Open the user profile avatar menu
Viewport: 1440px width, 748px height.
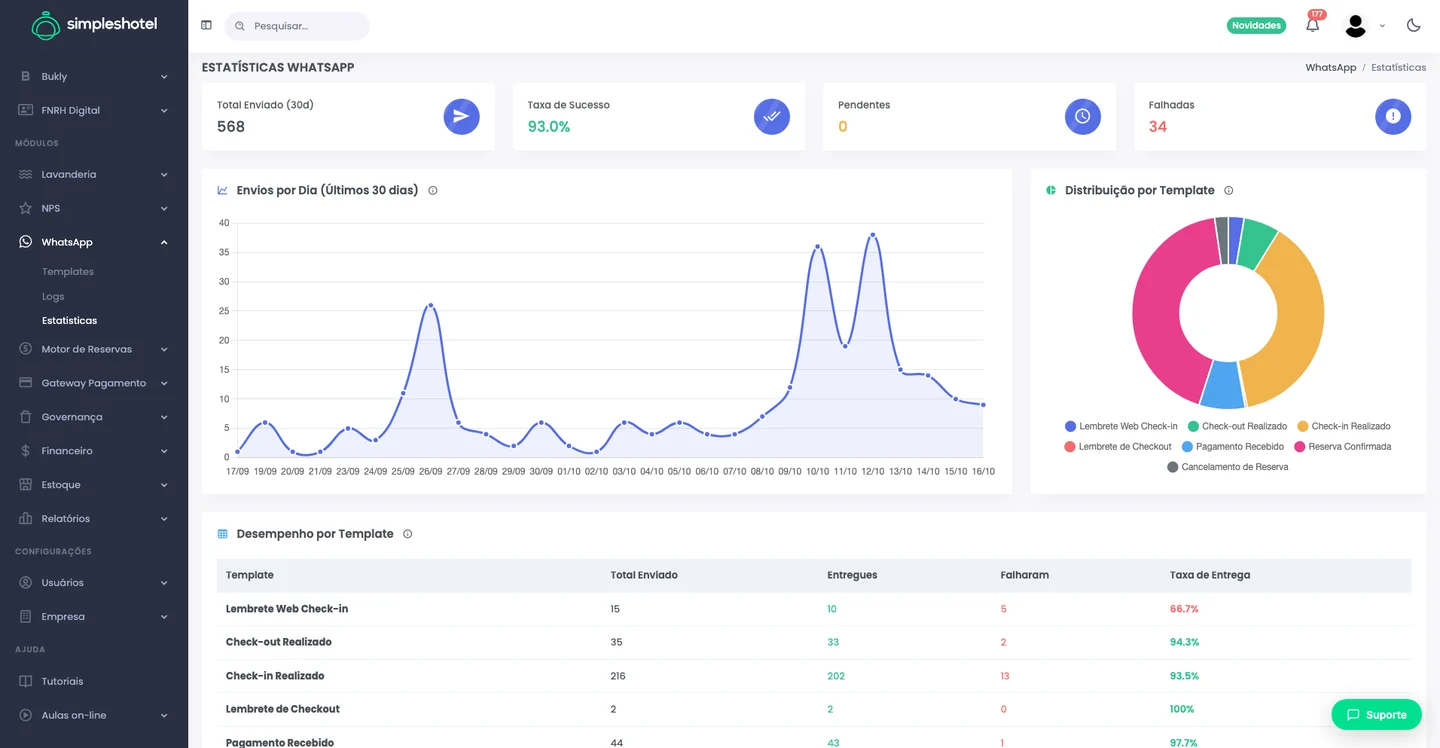[1355, 26]
